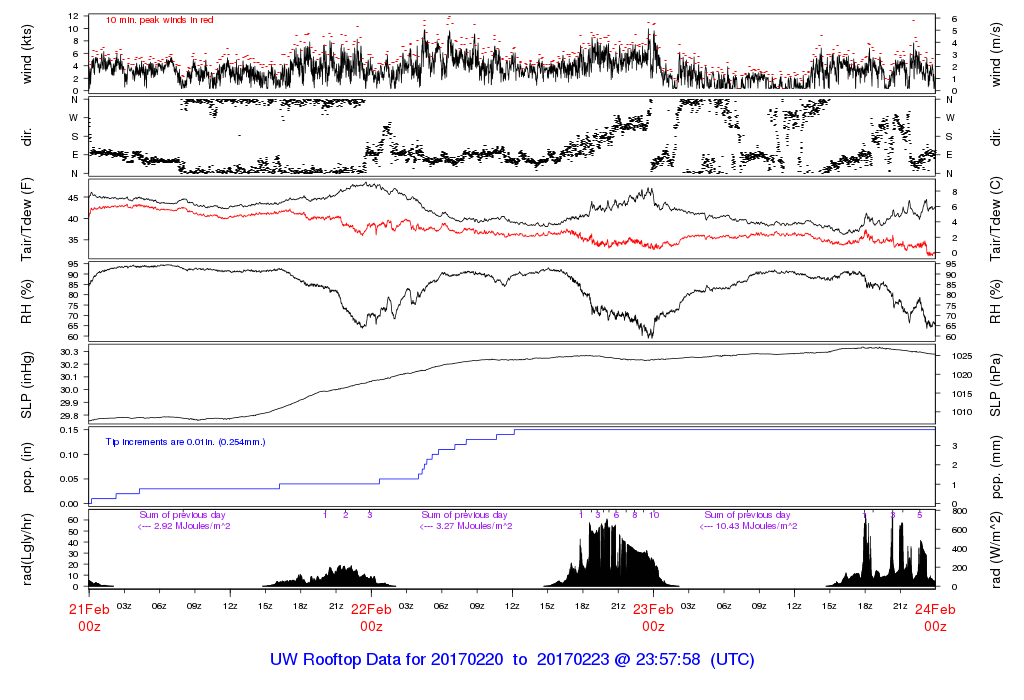The height and width of the screenshot is (700, 1024).
Task: Select the 'rad(Lgly/hr)' axis label
Action: pos(27,550)
